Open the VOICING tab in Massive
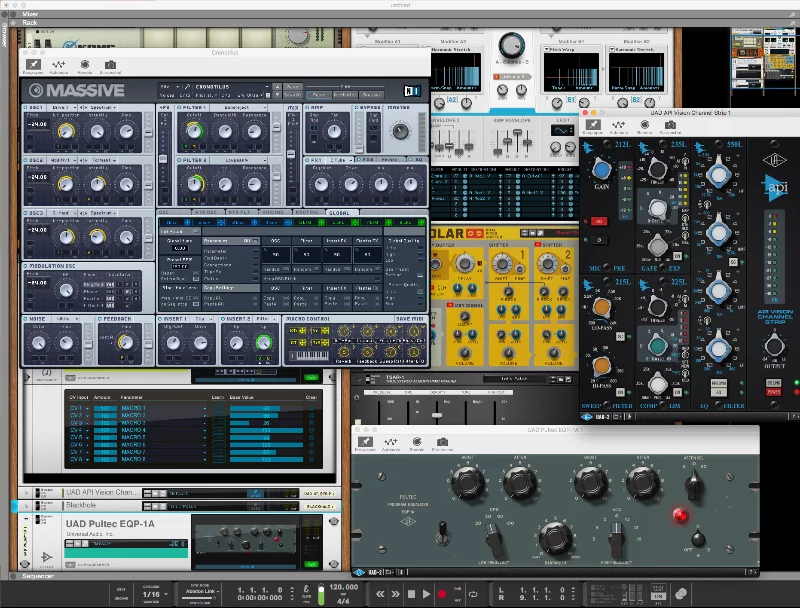 [273, 213]
